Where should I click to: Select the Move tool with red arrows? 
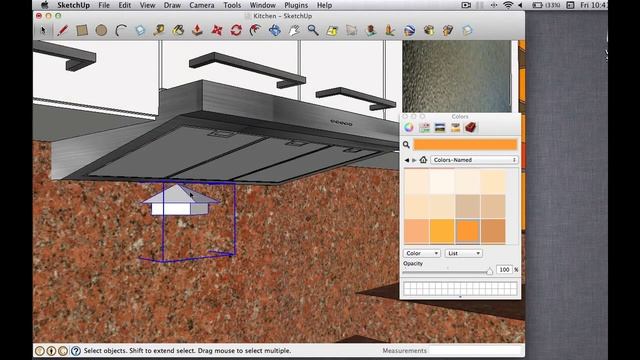tap(217, 30)
